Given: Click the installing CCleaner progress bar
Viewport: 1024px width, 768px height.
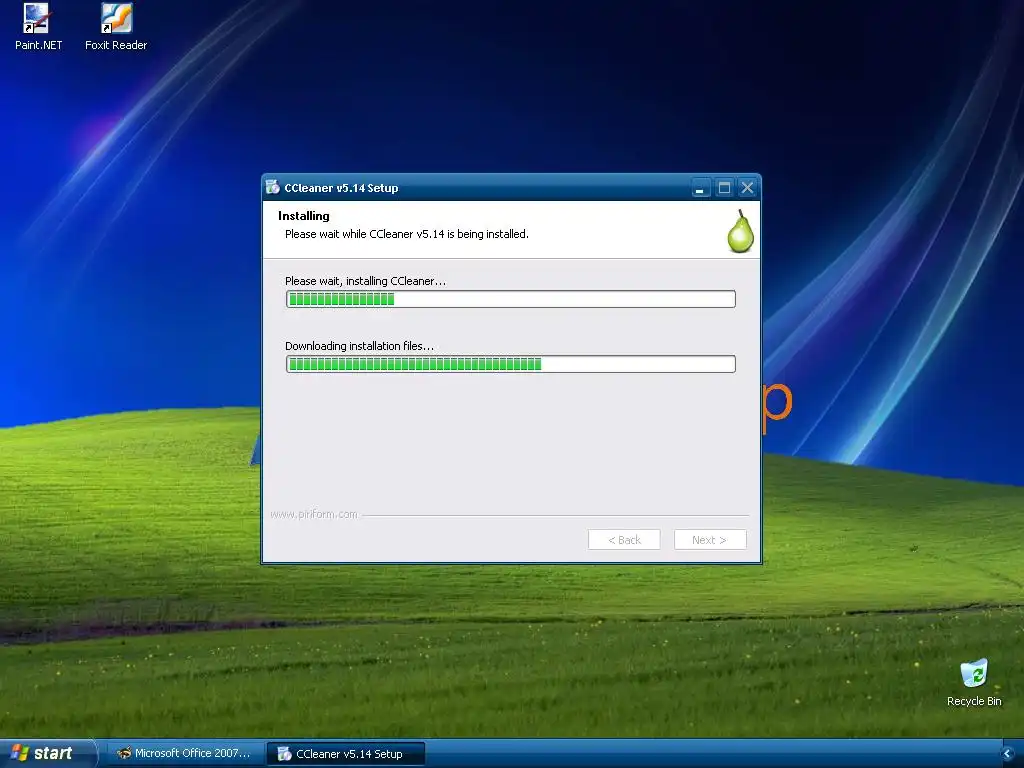Looking at the screenshot, I should (511, 299).
